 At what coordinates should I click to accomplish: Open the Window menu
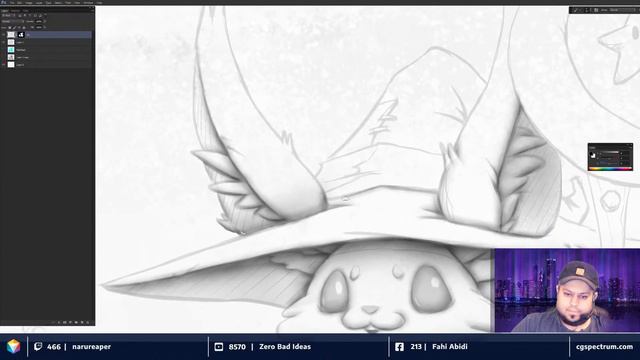click(x=88, y=3)
